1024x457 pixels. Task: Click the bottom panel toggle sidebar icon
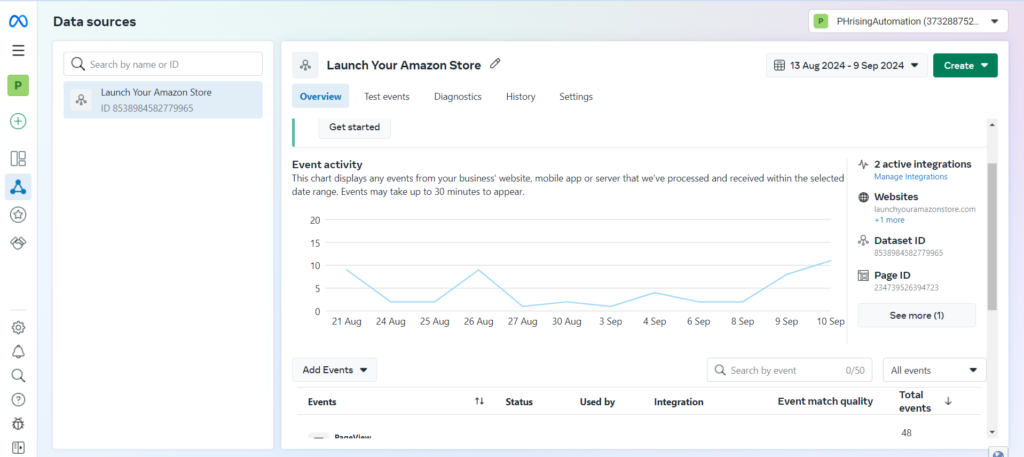[18, 448]
